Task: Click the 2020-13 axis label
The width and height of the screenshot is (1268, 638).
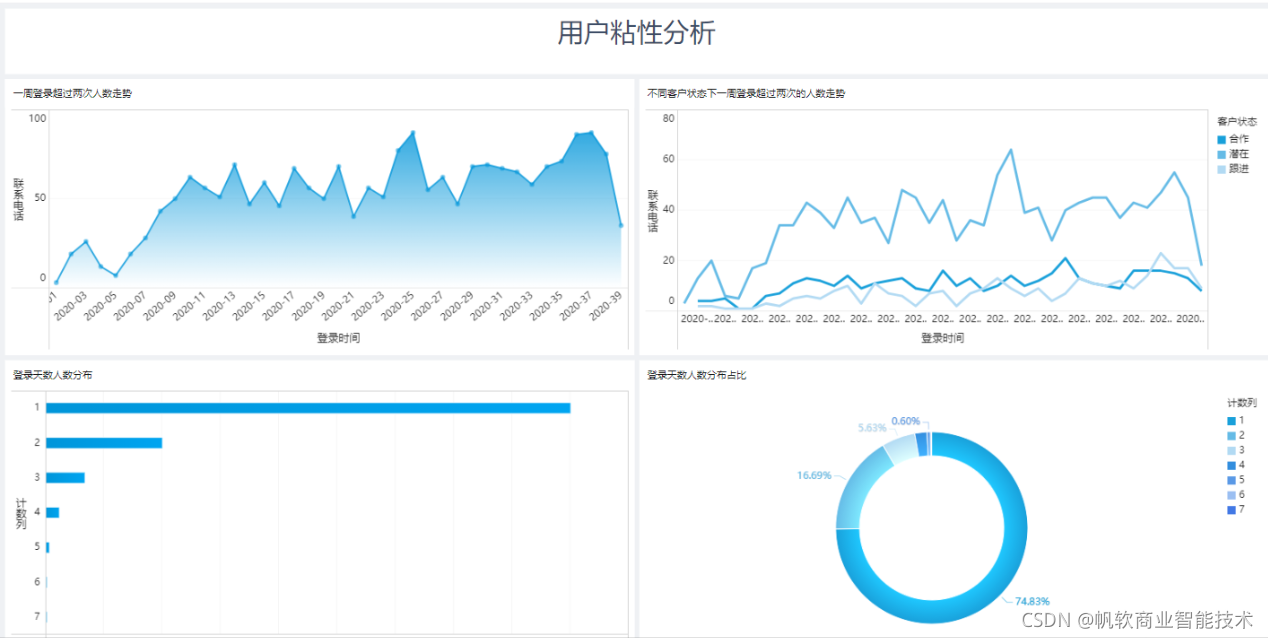Action: pyautogui.click(x=220, y=305)
